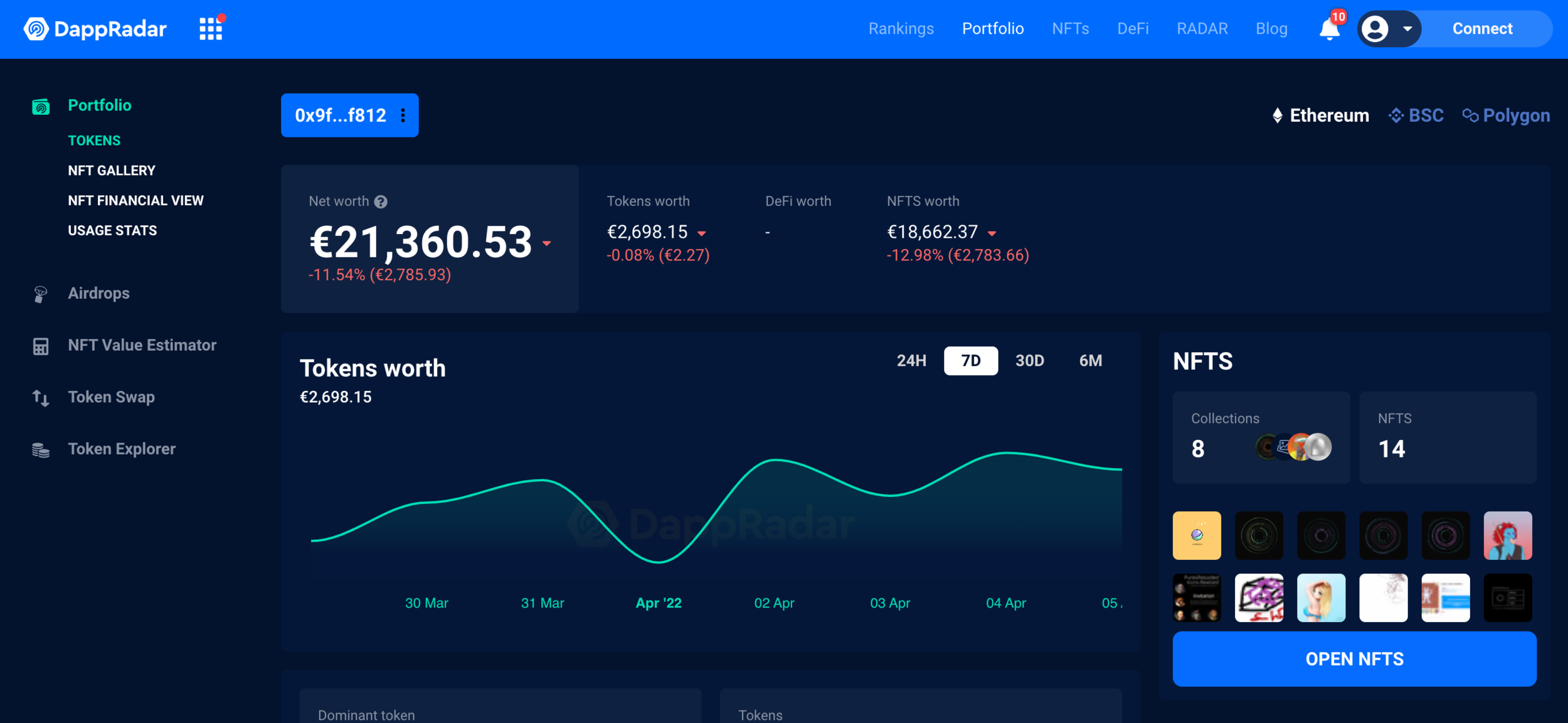Click the OPEN NFTS button

click(x=1354, y=659)
